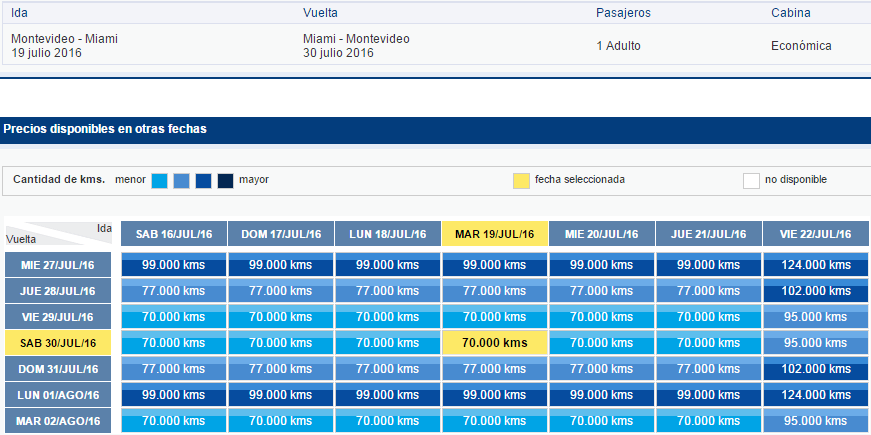This screenshot has width=871, height=435.
Task: Select return row MIE 27/JUL/16
Action: pos(58,265)
